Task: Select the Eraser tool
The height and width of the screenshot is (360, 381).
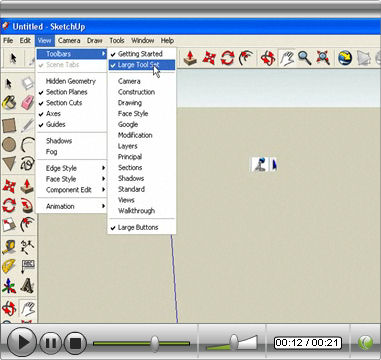Action: point(27,102)
